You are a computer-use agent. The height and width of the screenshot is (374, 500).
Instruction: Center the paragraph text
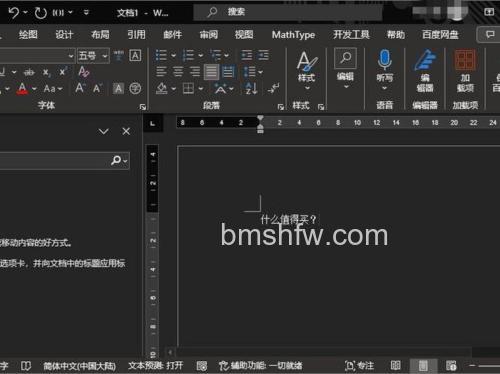point(178,72)
